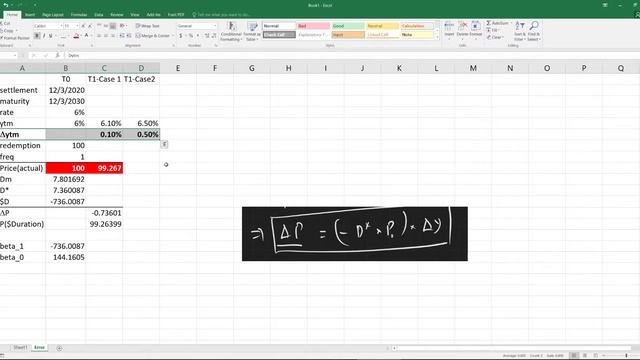The image size is (640, 360).
Task: Open Find & Select magnifier menu
Action: coord(534,31)
